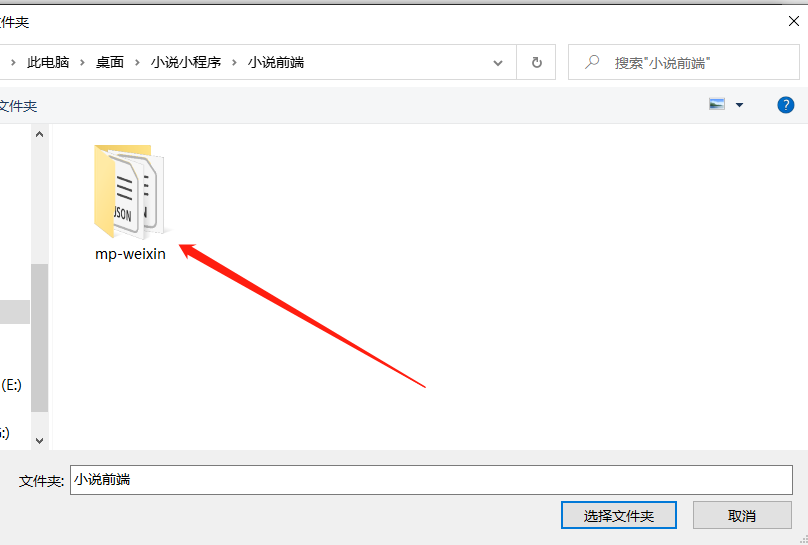808x545 pixels.
Task: Expand the chevron after 桌面
Action: pos(137,63)
